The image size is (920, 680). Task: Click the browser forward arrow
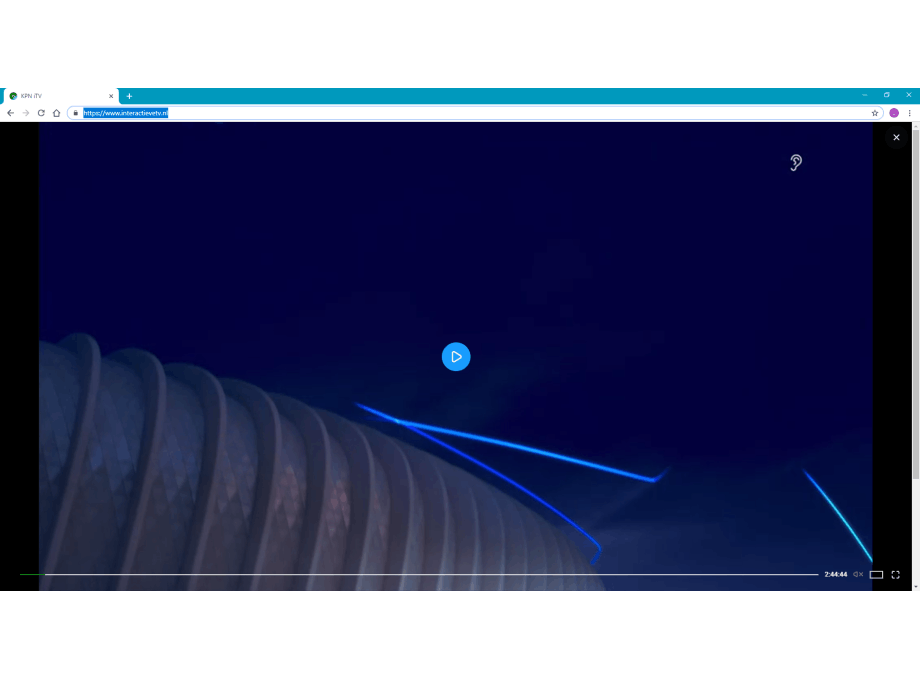point(26,113)
